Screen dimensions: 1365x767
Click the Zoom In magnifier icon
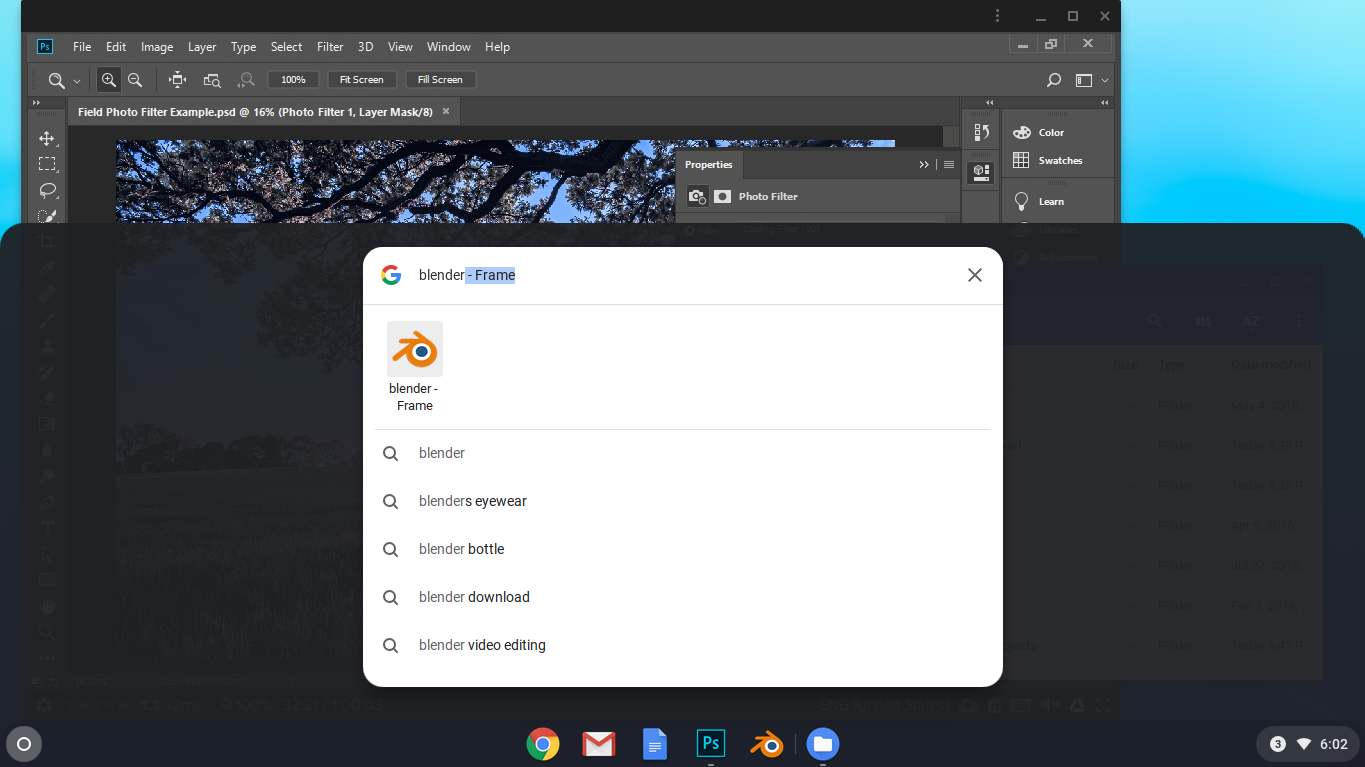109,80
